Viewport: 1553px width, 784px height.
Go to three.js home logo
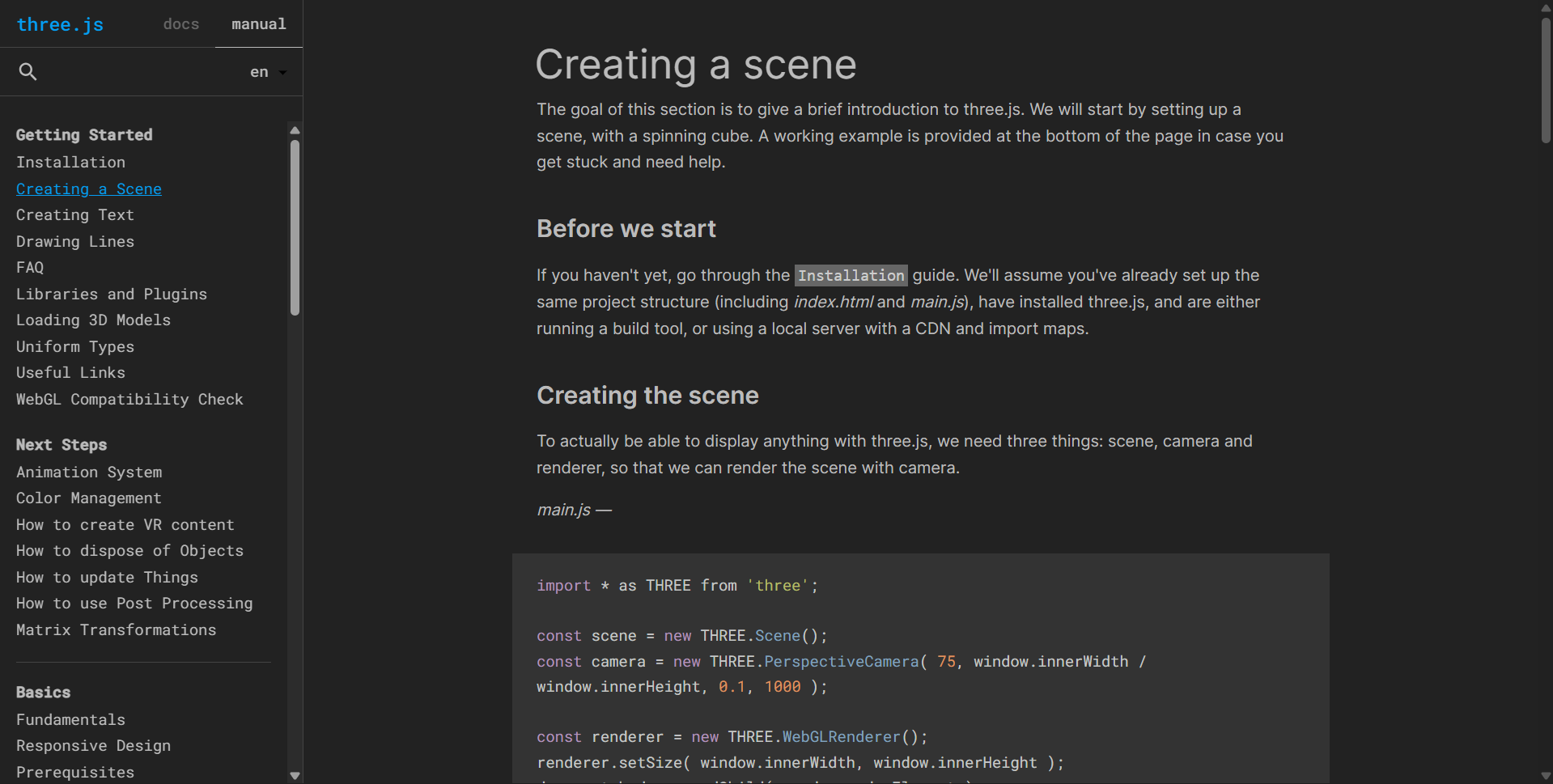pyautogui.click(x=60, y=24)
